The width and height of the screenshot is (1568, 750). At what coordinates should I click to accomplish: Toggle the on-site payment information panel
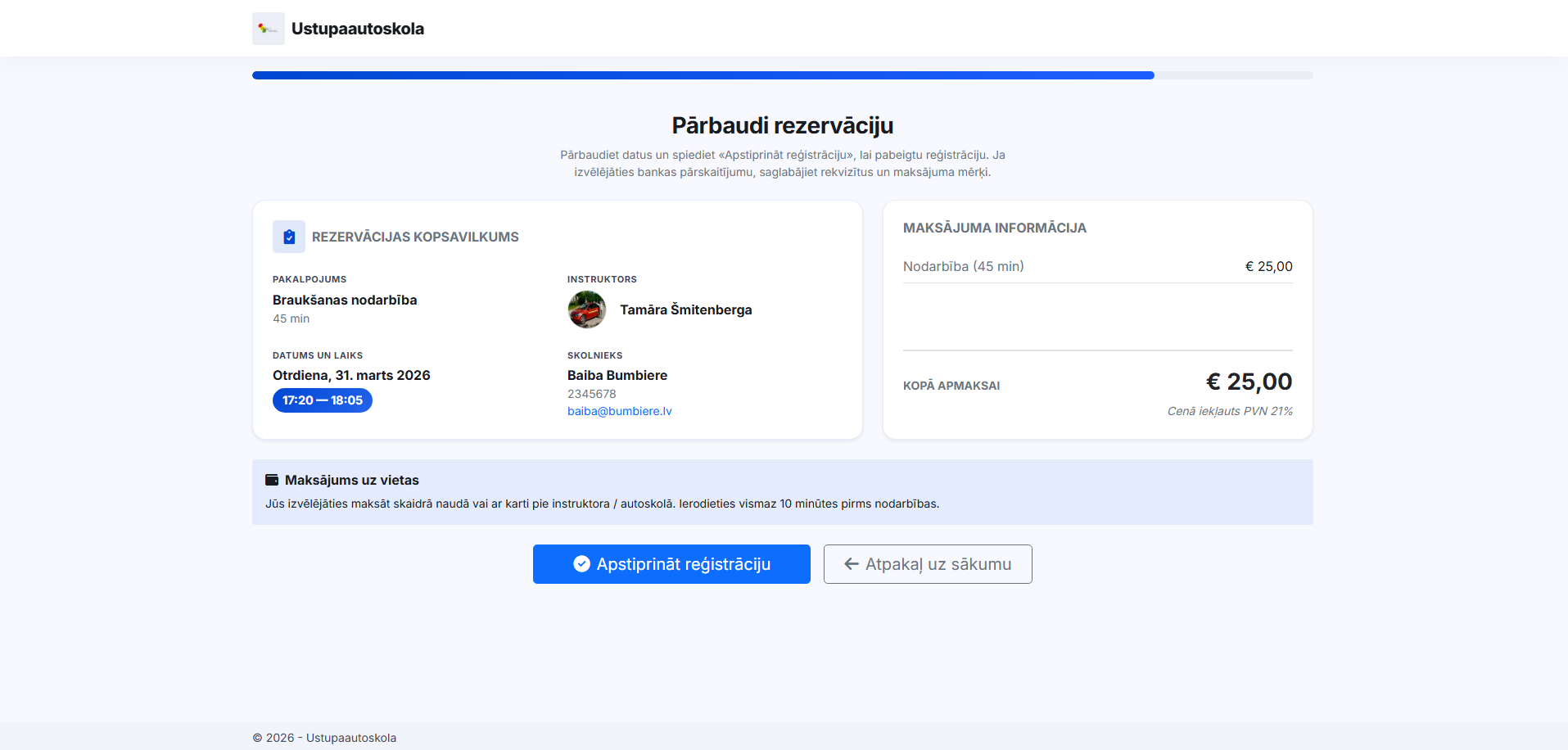pos(782,491)
